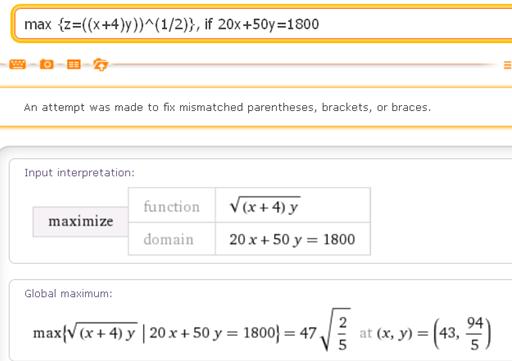Select the max{√(x+4)y | …} expression
Viewport: 512px width, 361px height.
pos(156,333)
